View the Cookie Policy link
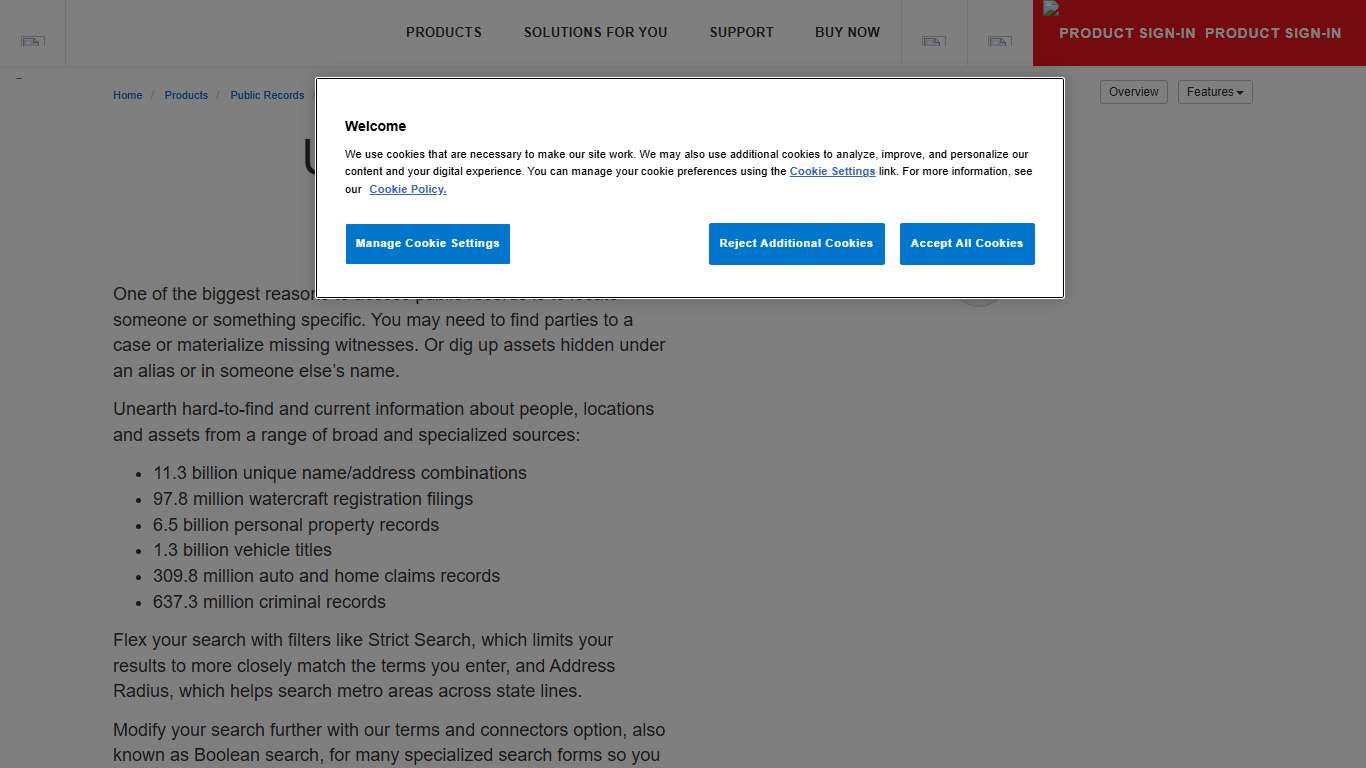1366x768 pixels. 407,189
